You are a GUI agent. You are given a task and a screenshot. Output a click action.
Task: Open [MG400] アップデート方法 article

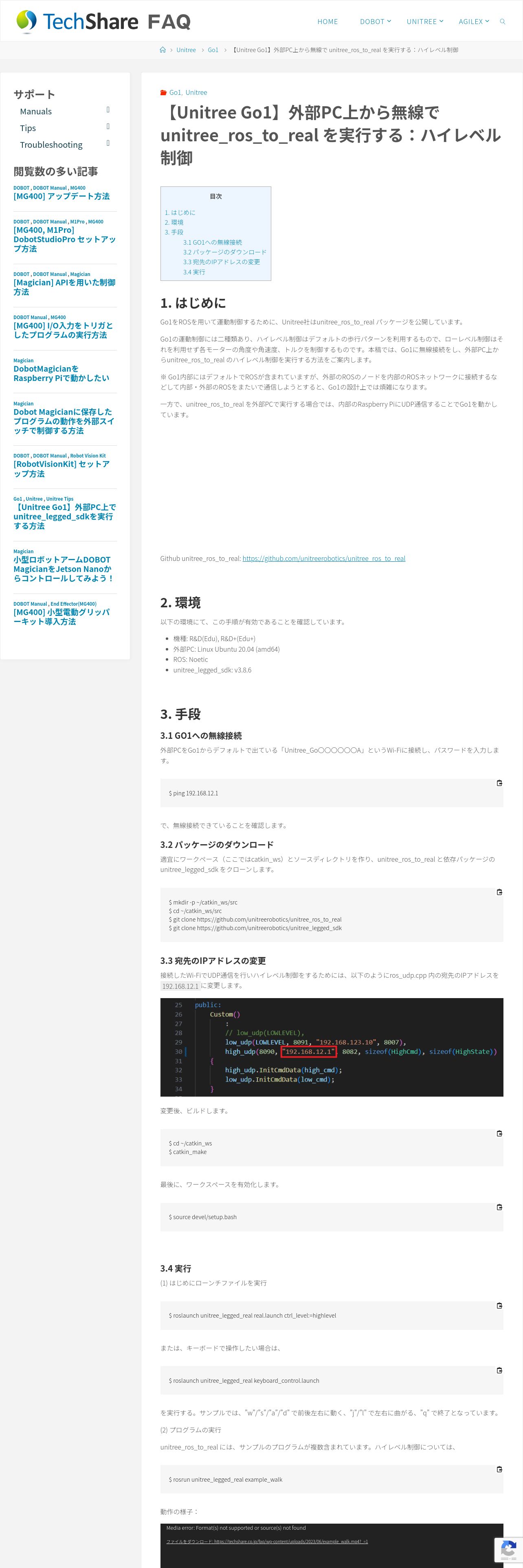point(62,196)
